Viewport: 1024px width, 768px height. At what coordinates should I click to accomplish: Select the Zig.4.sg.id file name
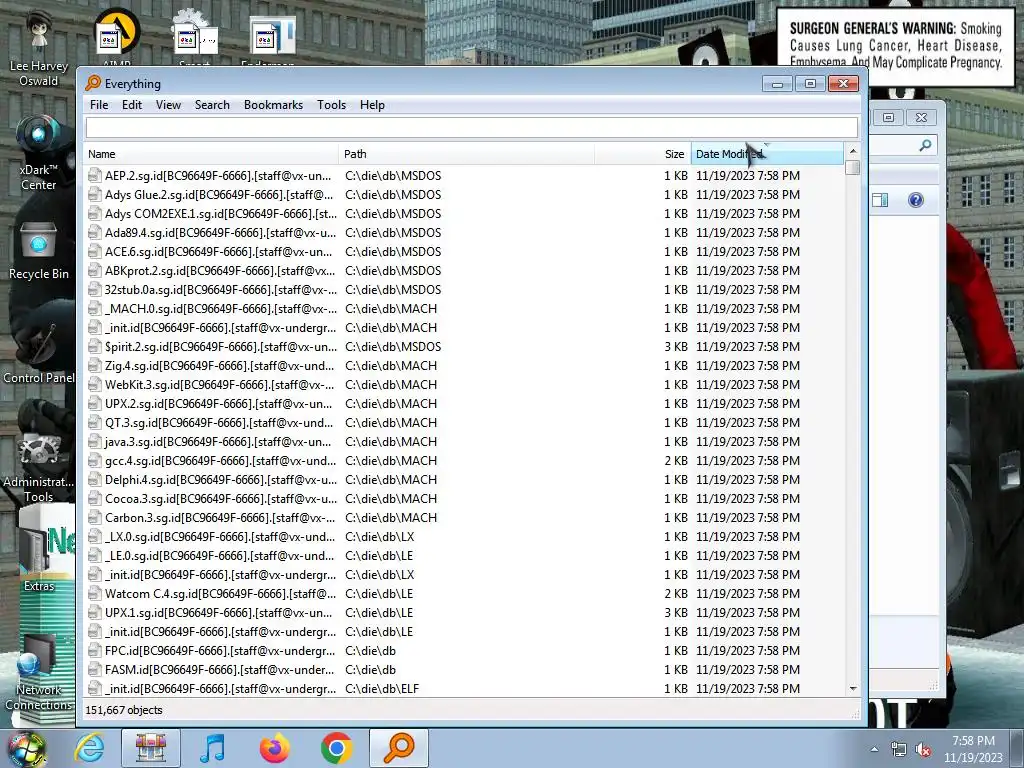click(x=219, y=366)
